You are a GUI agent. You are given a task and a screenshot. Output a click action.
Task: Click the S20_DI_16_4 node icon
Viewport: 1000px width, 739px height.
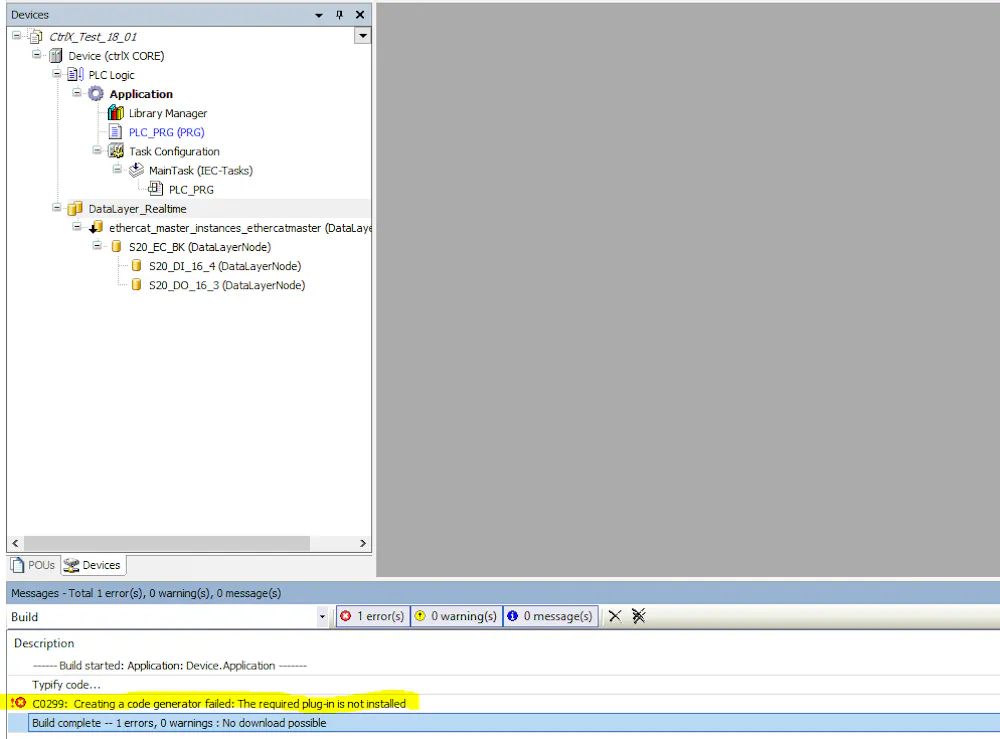click(x=136, y=266)
